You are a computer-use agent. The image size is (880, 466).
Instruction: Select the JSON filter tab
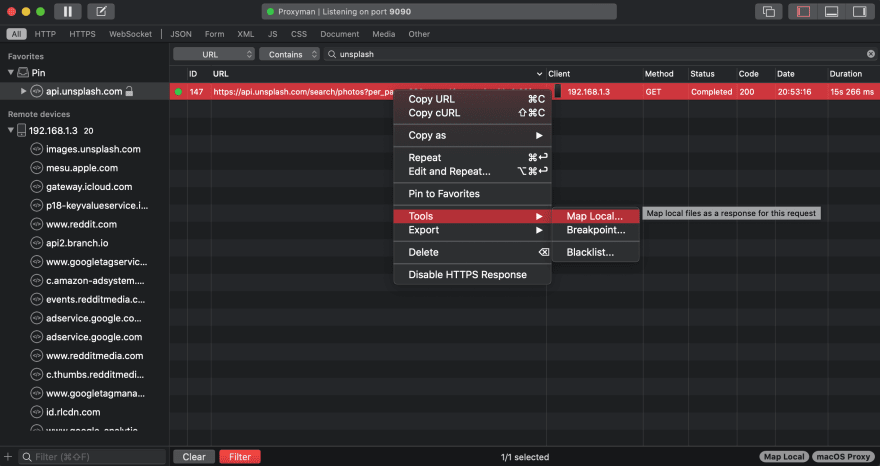click(181, 34)
